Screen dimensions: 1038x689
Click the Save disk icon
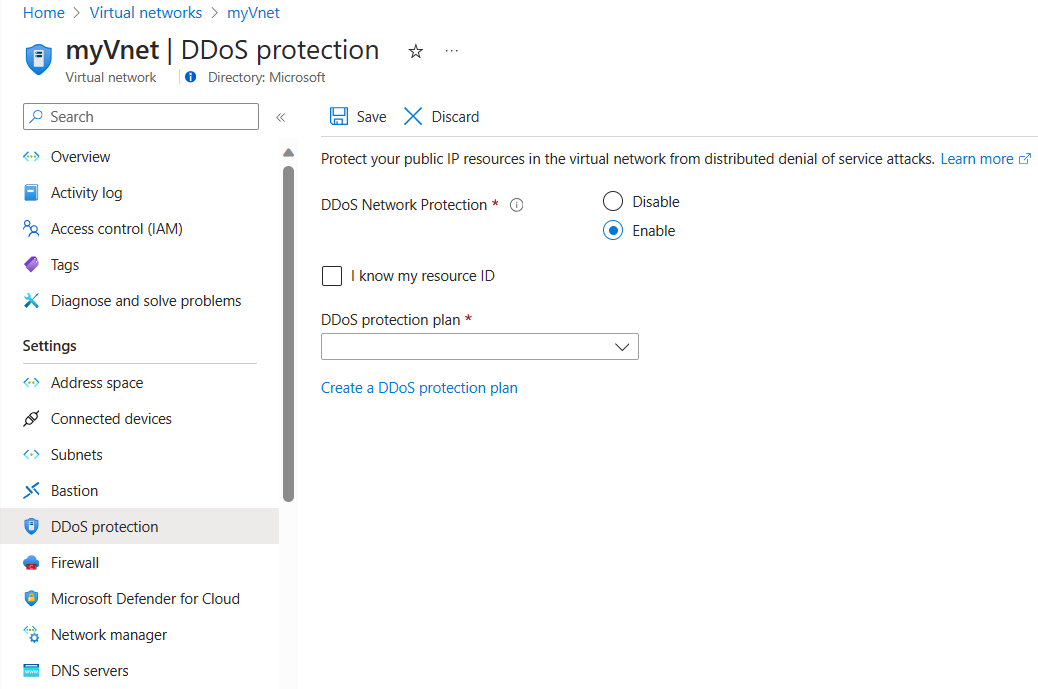coord(339,117)
